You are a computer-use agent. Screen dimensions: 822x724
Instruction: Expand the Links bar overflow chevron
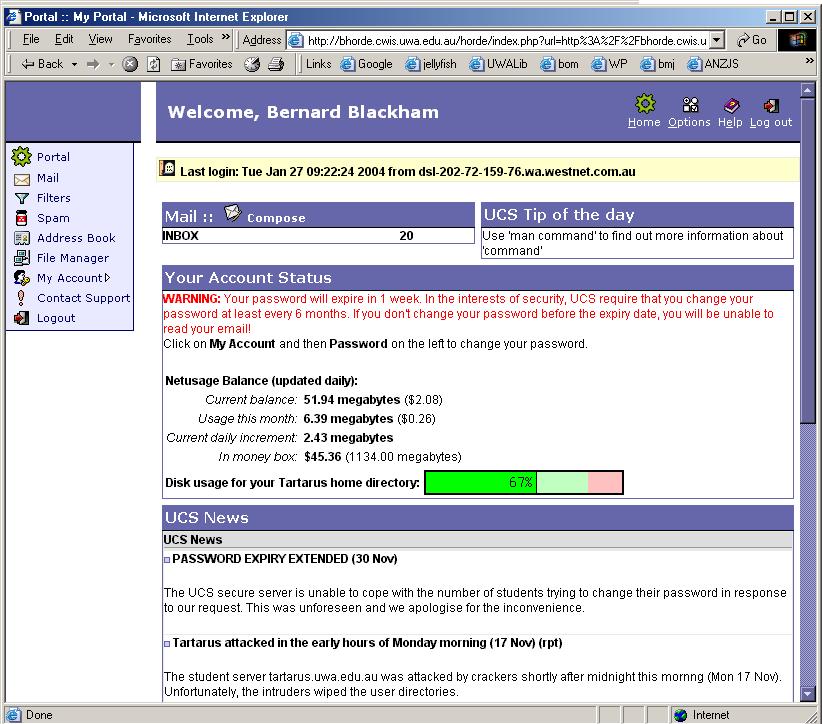point(809,61)
